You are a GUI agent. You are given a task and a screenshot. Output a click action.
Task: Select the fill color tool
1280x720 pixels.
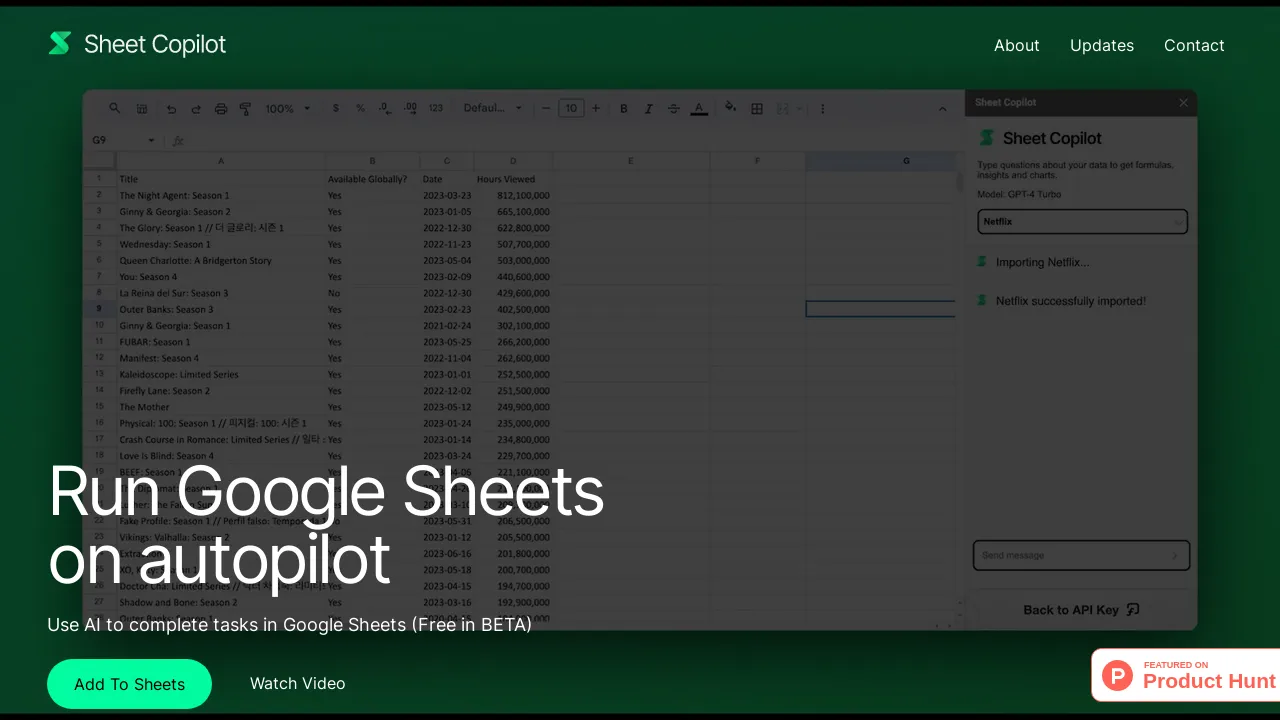(x=729, y=108)
